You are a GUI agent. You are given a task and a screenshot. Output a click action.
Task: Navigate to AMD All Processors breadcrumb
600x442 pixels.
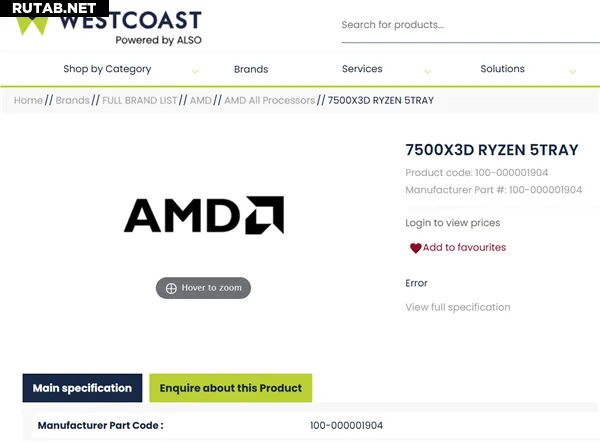click(269, 100)
